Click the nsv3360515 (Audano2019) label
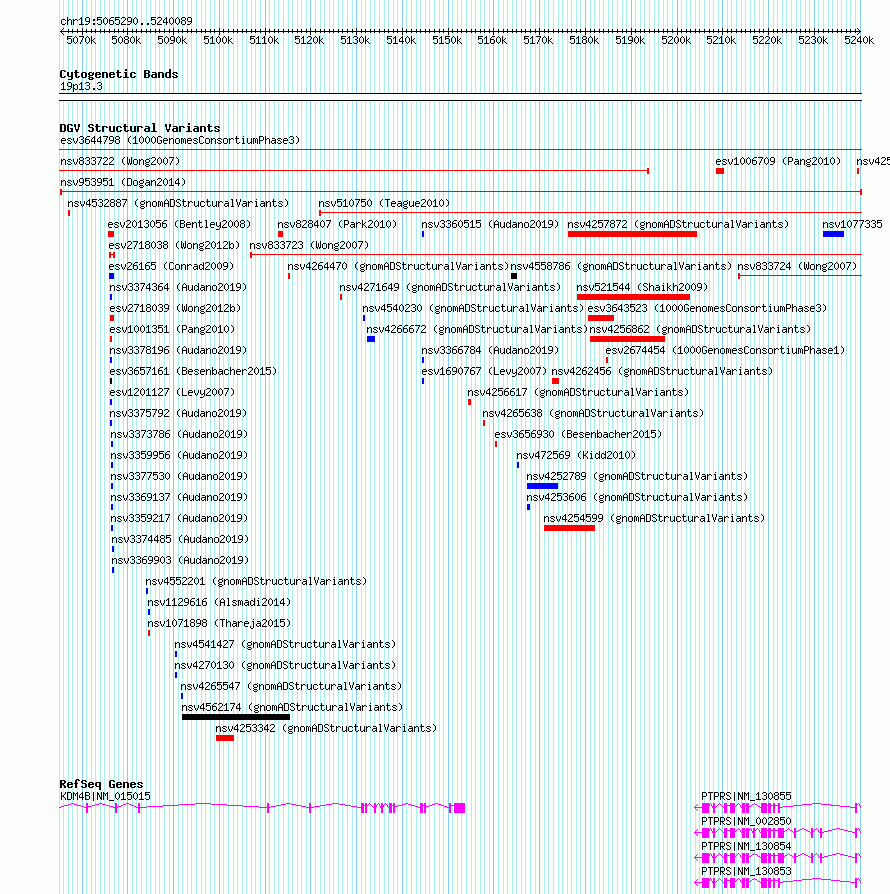Image resolution: width=890 pixels, height=894 pixels. coord(490,225)
